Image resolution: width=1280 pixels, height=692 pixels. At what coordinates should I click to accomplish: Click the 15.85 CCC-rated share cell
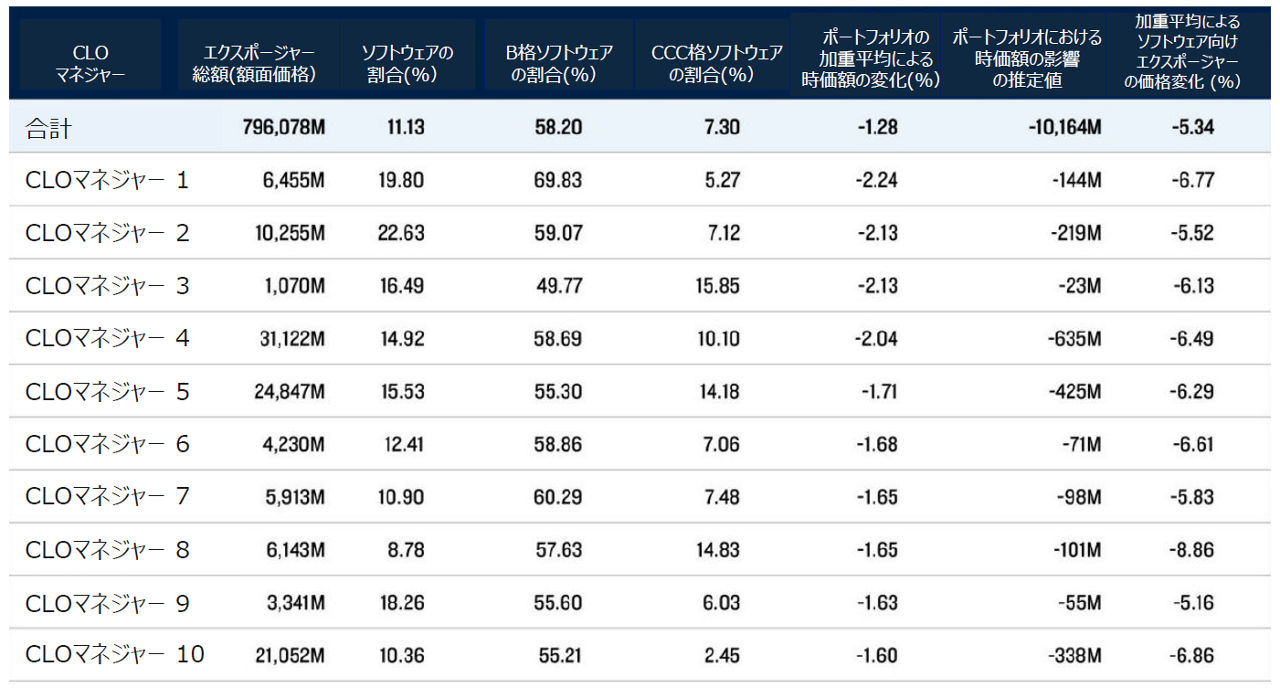click(x=719, y=286)
